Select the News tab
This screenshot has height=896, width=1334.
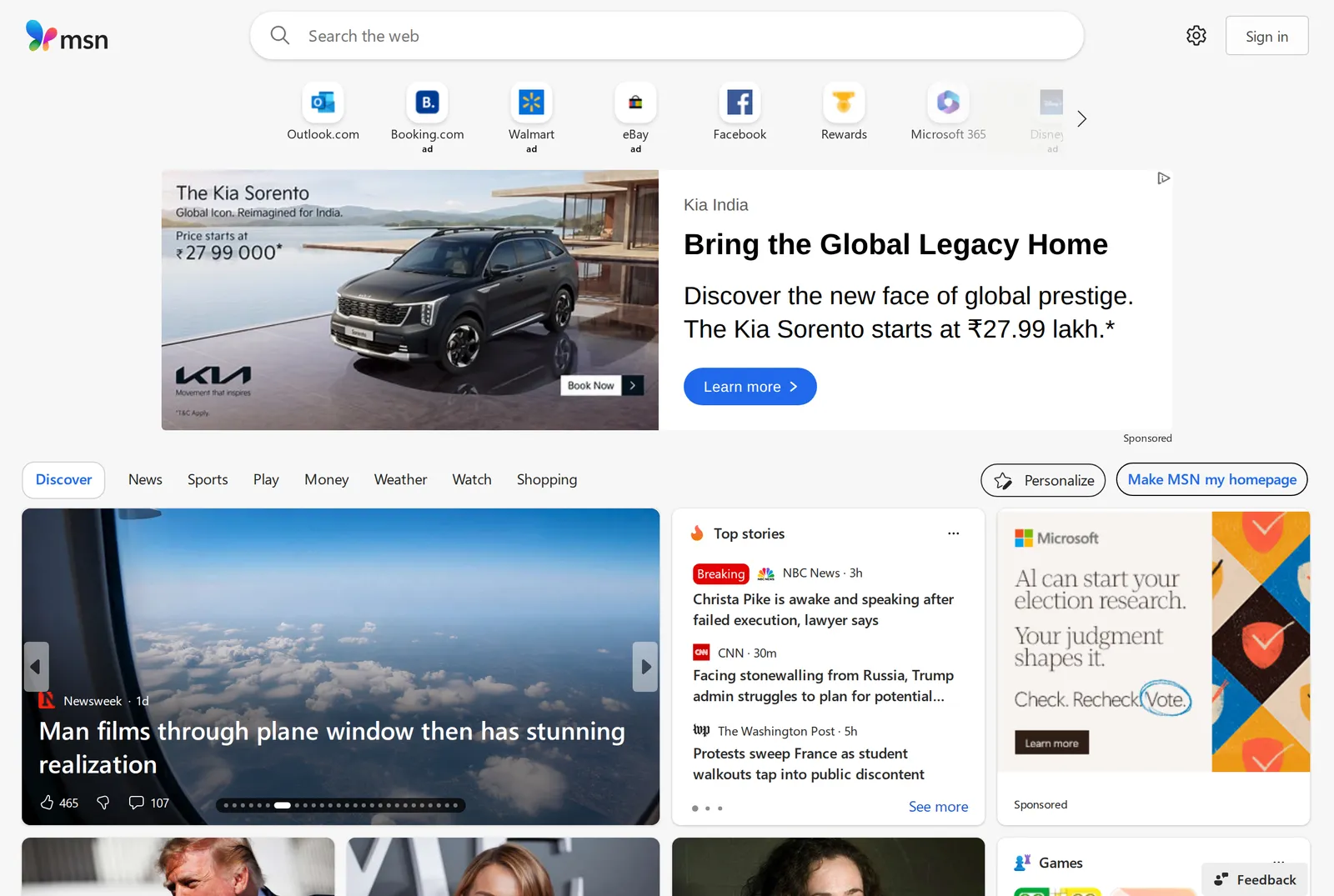(145, 480)
